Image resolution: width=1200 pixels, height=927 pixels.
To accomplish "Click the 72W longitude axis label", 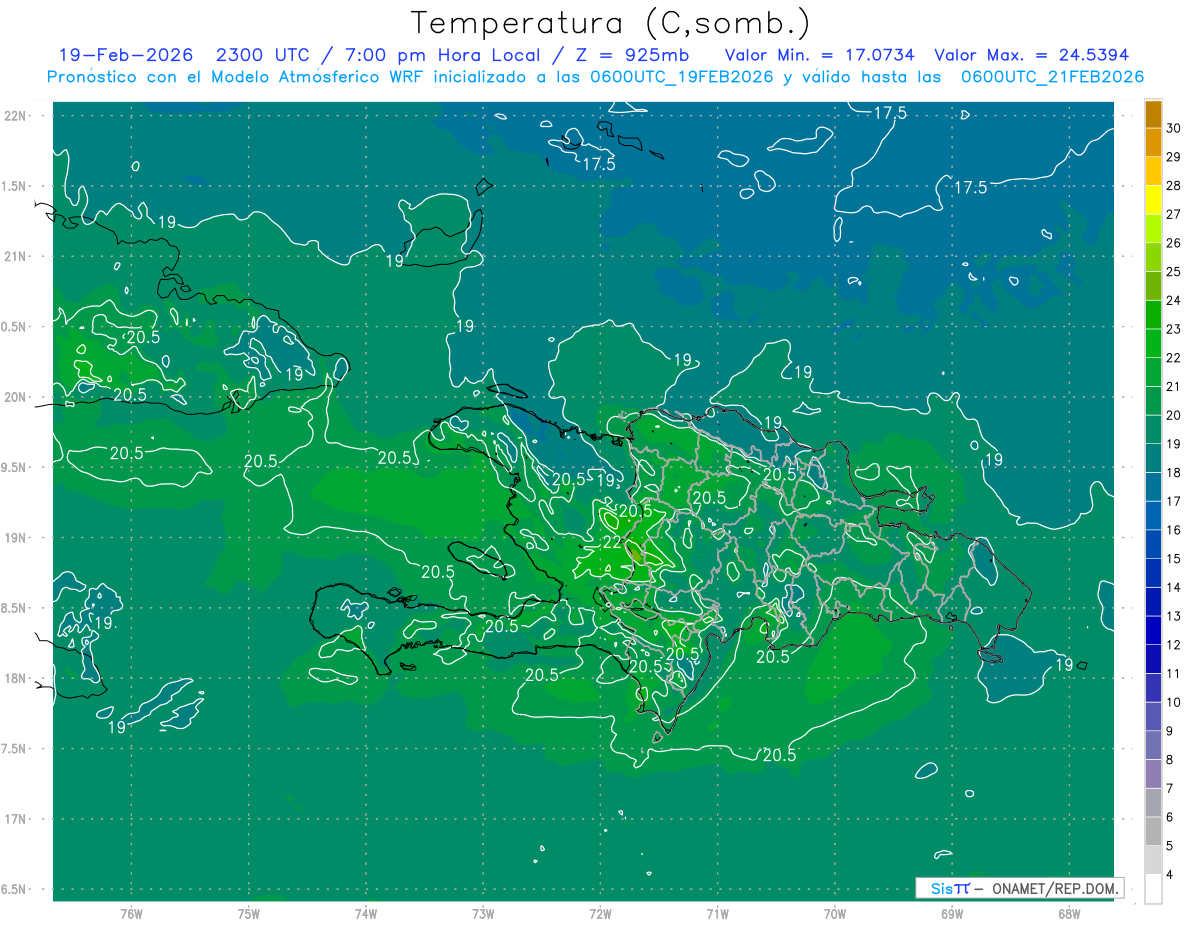I will 600,914.
